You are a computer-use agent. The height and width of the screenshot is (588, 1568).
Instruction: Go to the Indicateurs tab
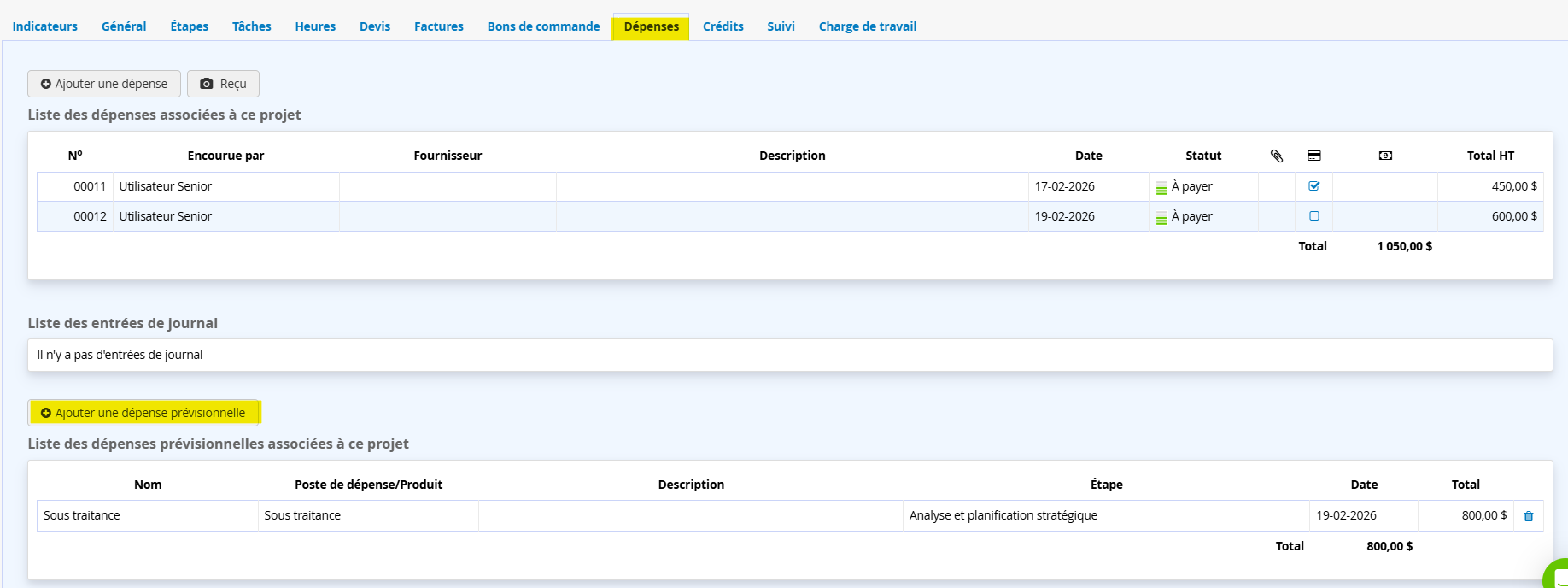(x=44, y=26)
